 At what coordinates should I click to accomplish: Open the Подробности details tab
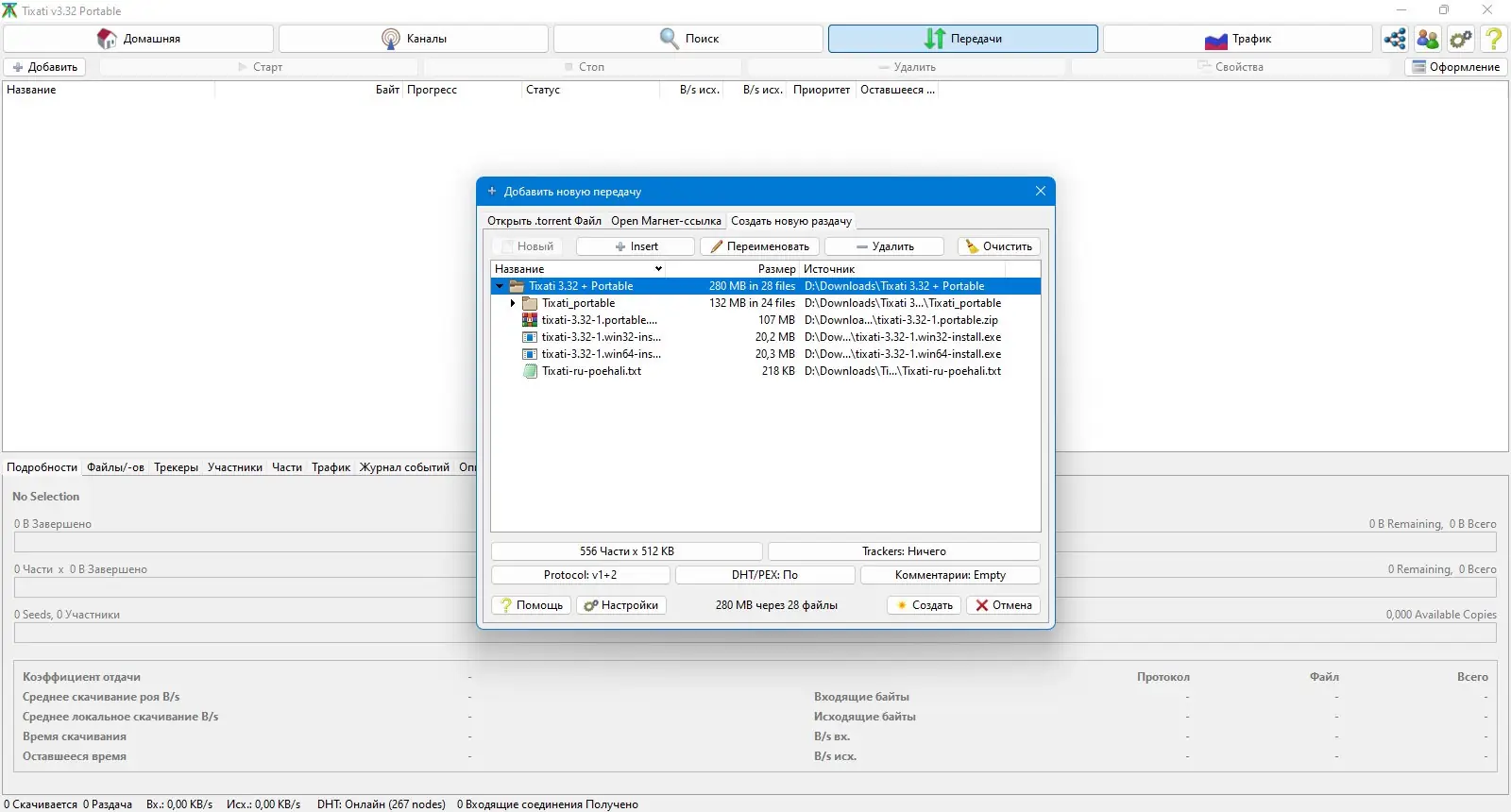pos(42,467)
